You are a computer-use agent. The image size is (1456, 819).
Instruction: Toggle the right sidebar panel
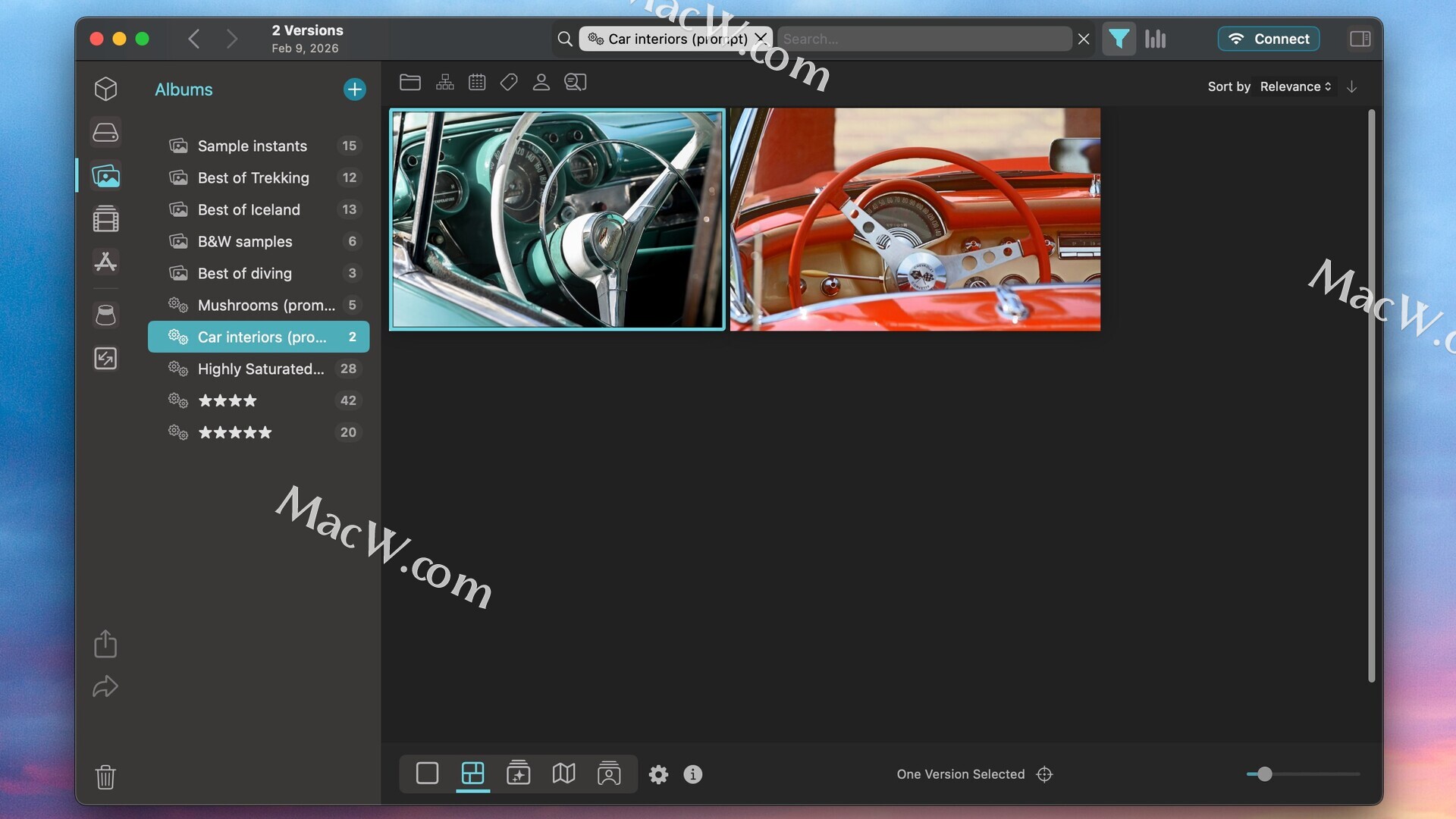tap(1360, 39)
